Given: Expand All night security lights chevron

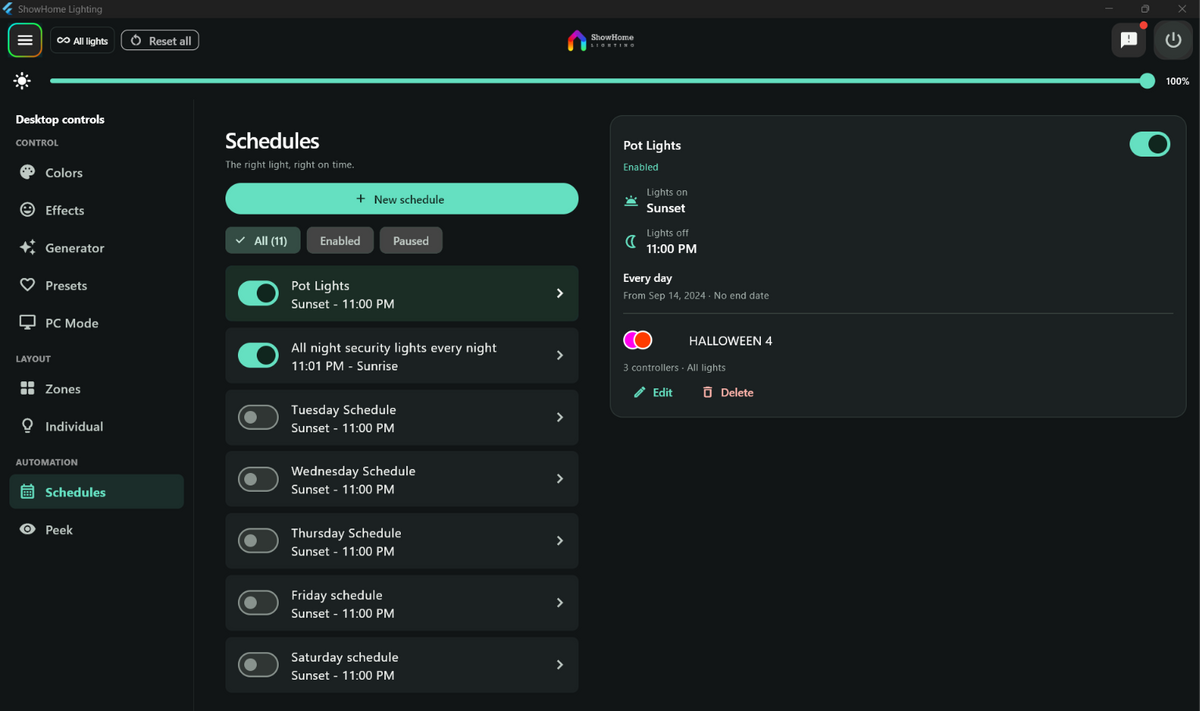Looking at the screenshot, I should 560,355.
